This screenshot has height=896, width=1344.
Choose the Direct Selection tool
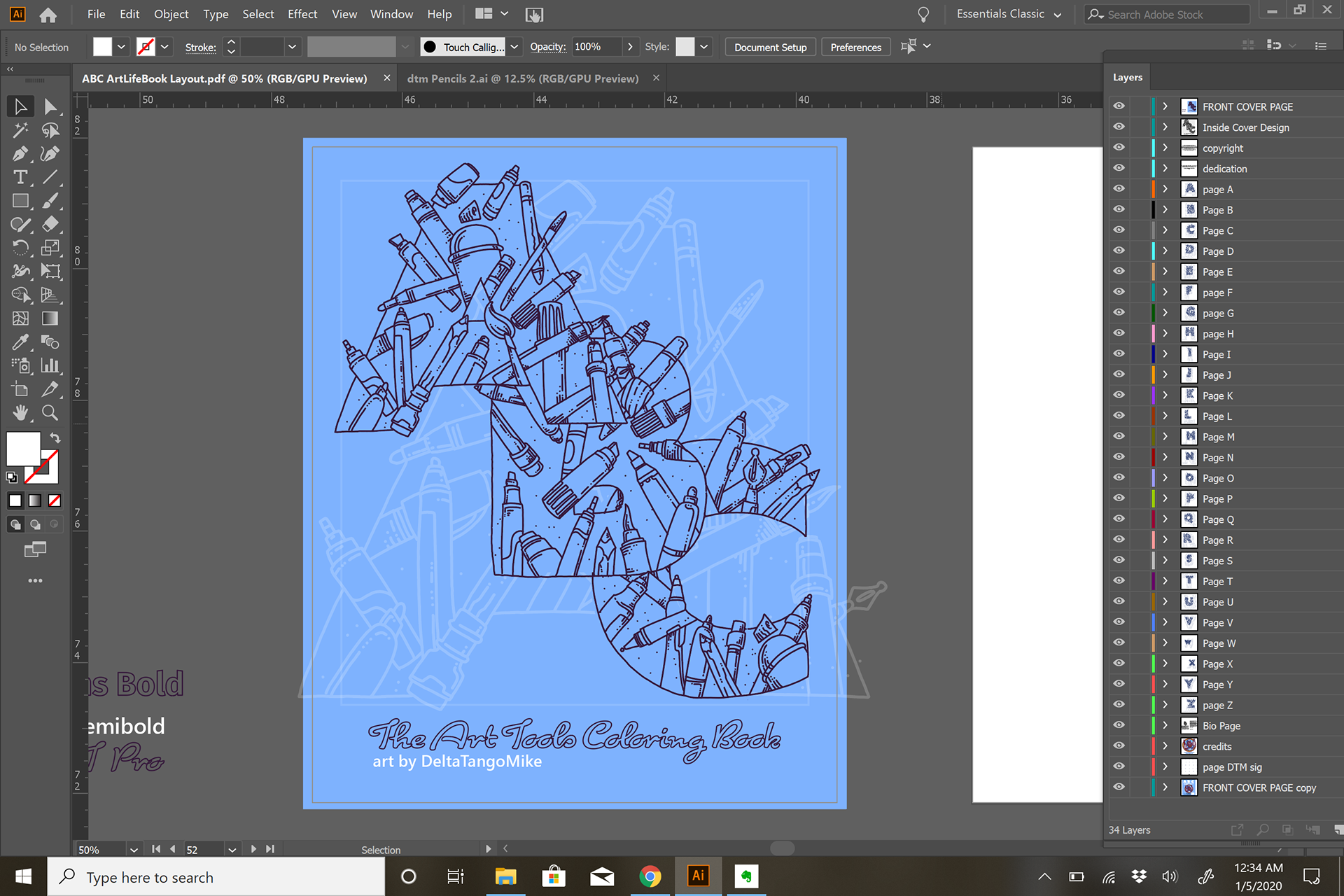pos(50,106)
